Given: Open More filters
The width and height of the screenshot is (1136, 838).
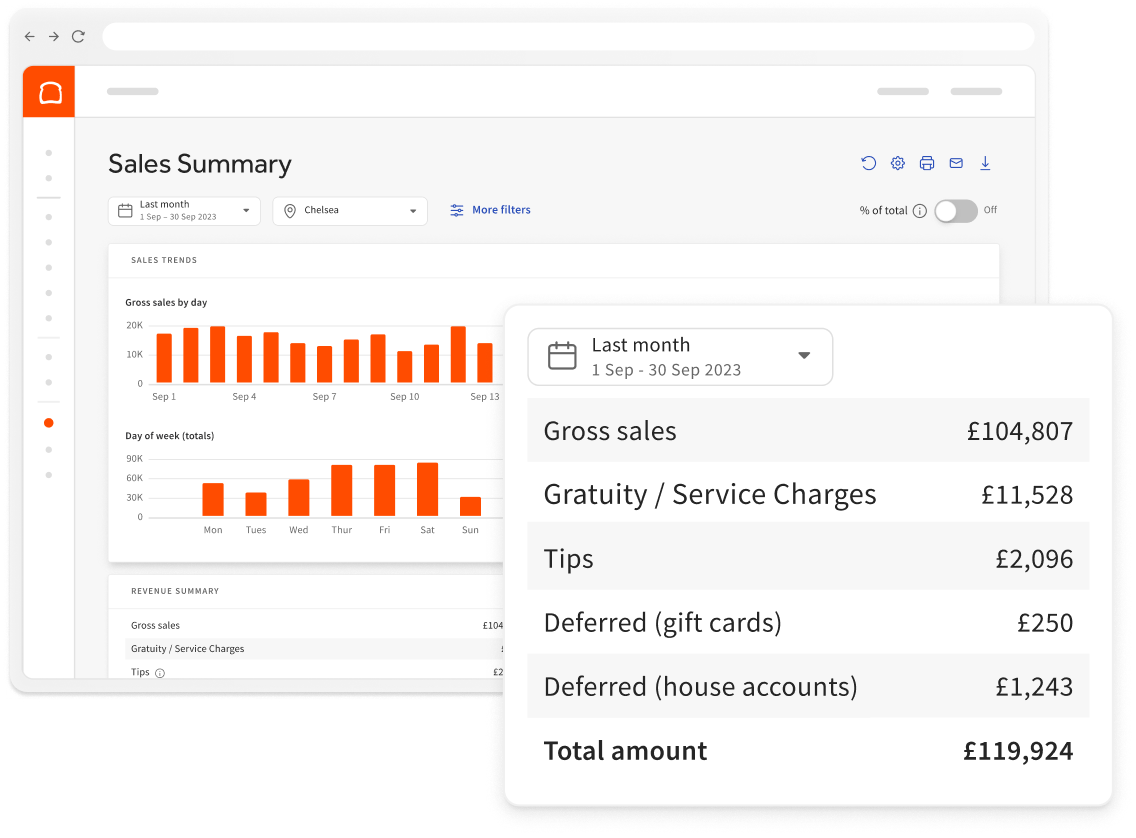Looking at the screenshot, I should 500,210.
